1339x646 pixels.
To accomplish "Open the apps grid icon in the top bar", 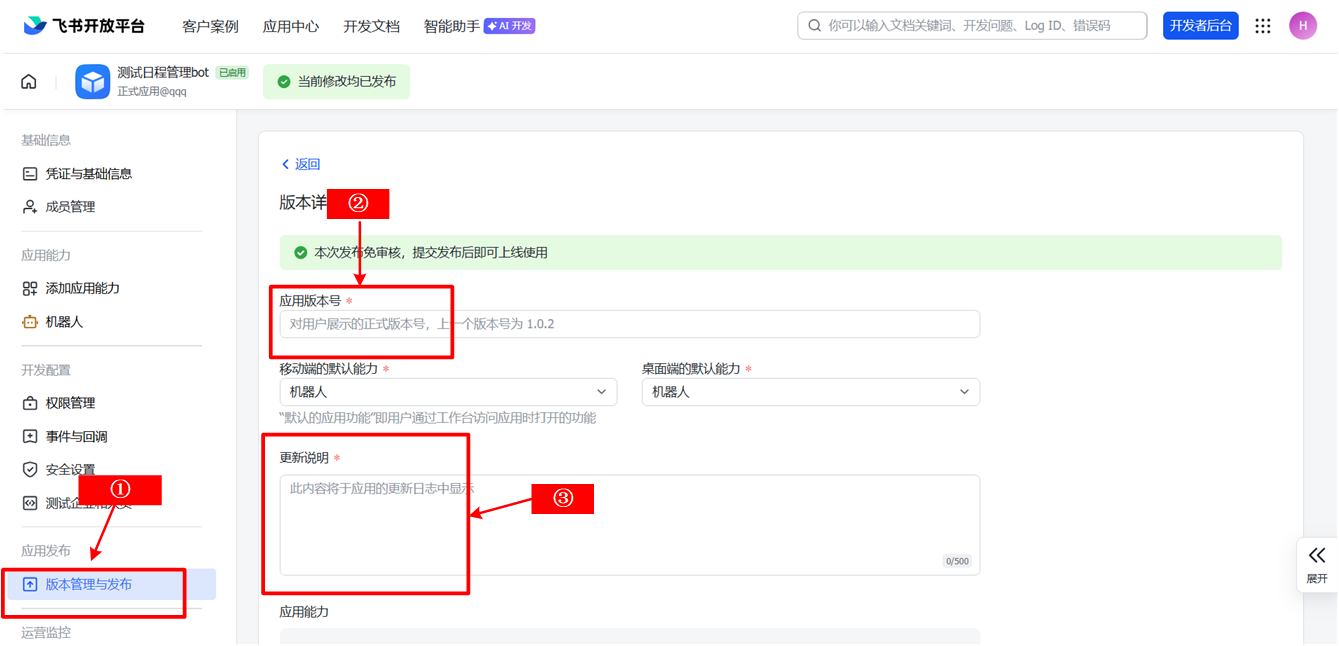I will (x=1263, y=26).
